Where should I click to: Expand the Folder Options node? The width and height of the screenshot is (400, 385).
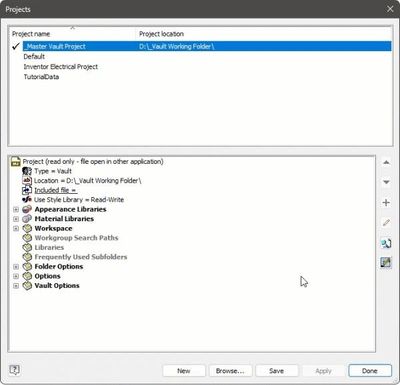pos(16,267)
